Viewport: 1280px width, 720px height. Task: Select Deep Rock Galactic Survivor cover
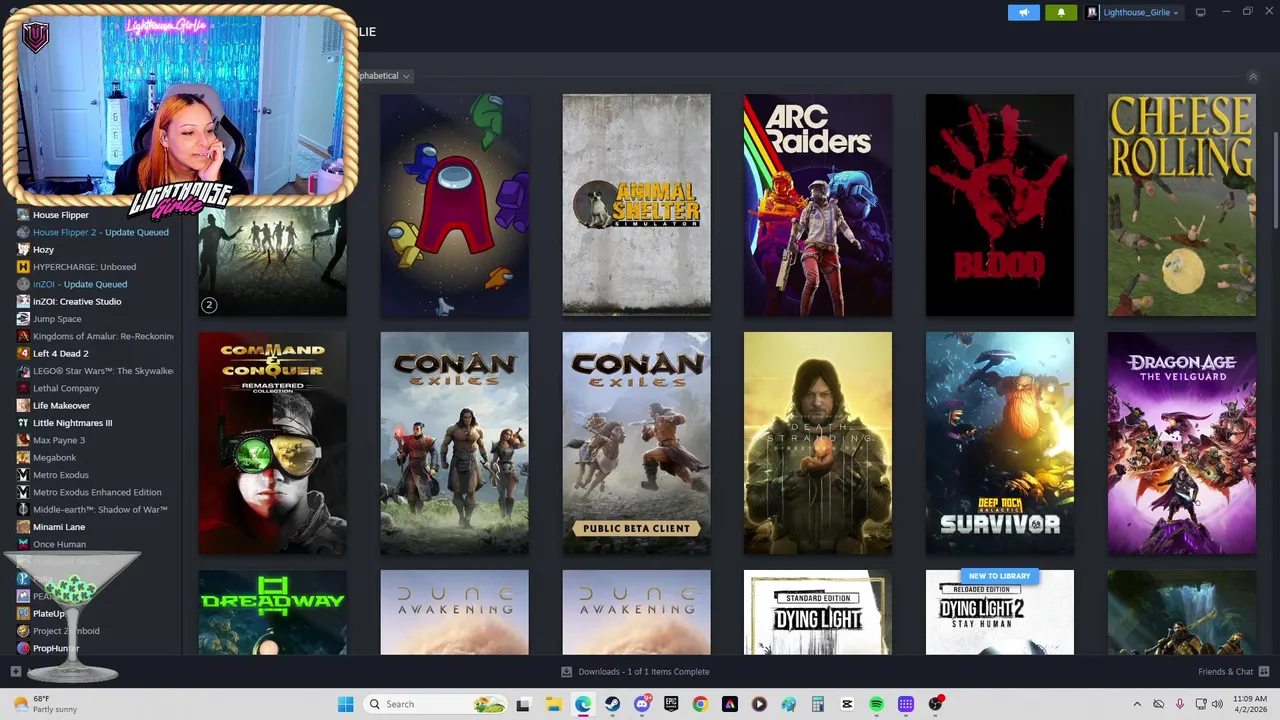[x=1000, y=443]
